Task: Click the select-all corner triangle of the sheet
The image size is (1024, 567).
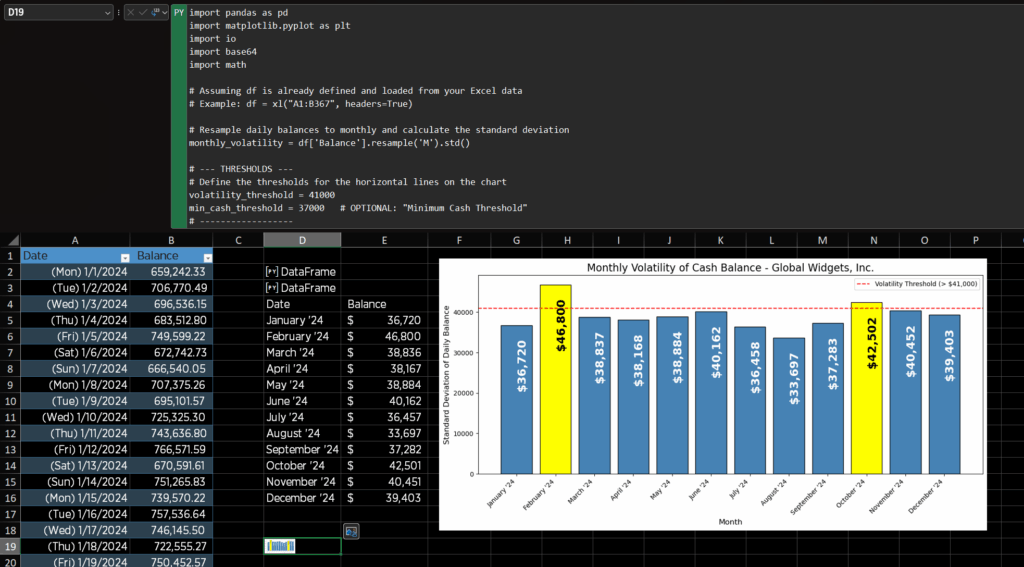Action: point(10,240)
